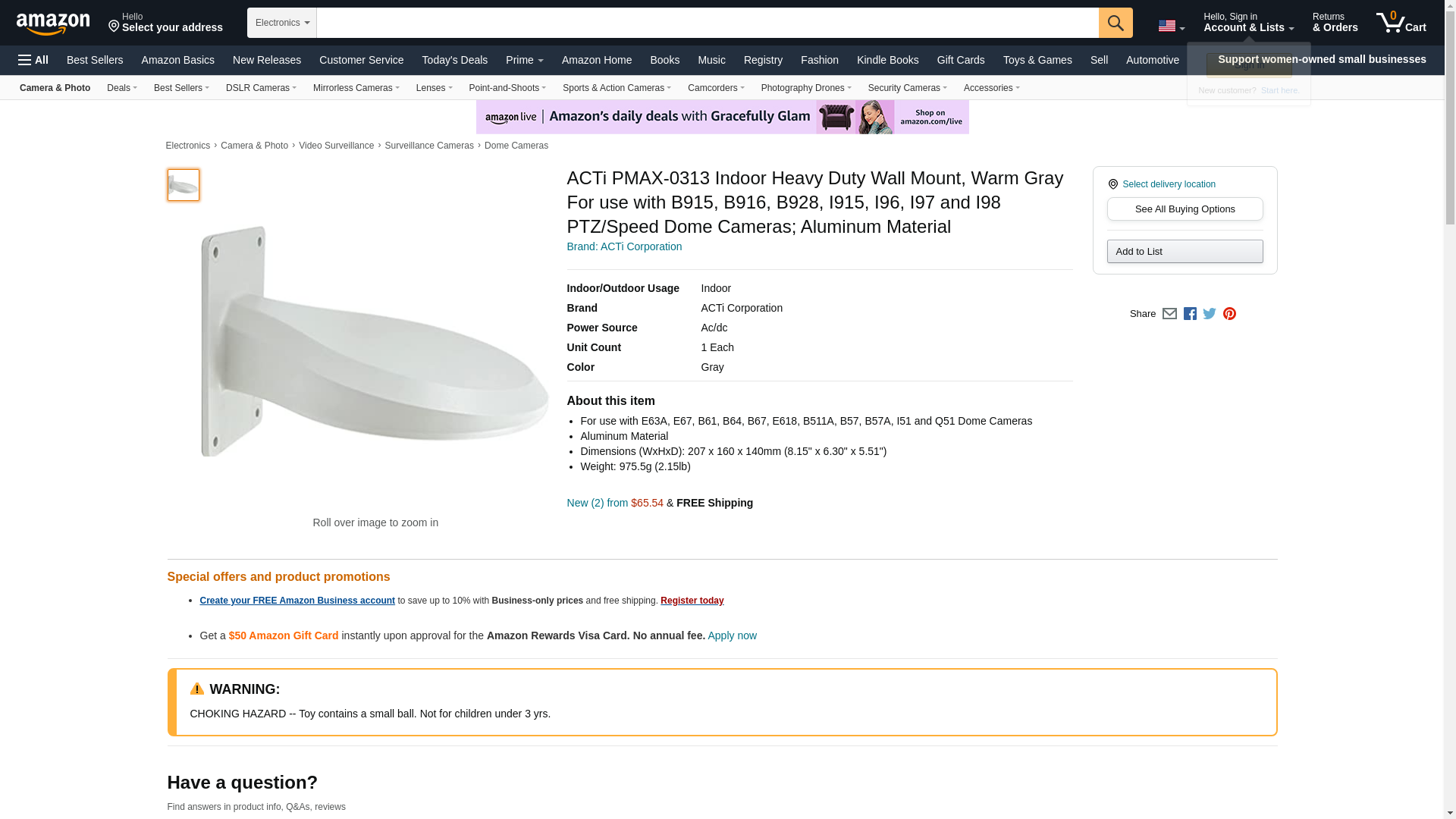The width and height of the screenshot is (1456, 819).
Task: Go to Customer Service
Action: pyautogui.click(x=361, y=60)
